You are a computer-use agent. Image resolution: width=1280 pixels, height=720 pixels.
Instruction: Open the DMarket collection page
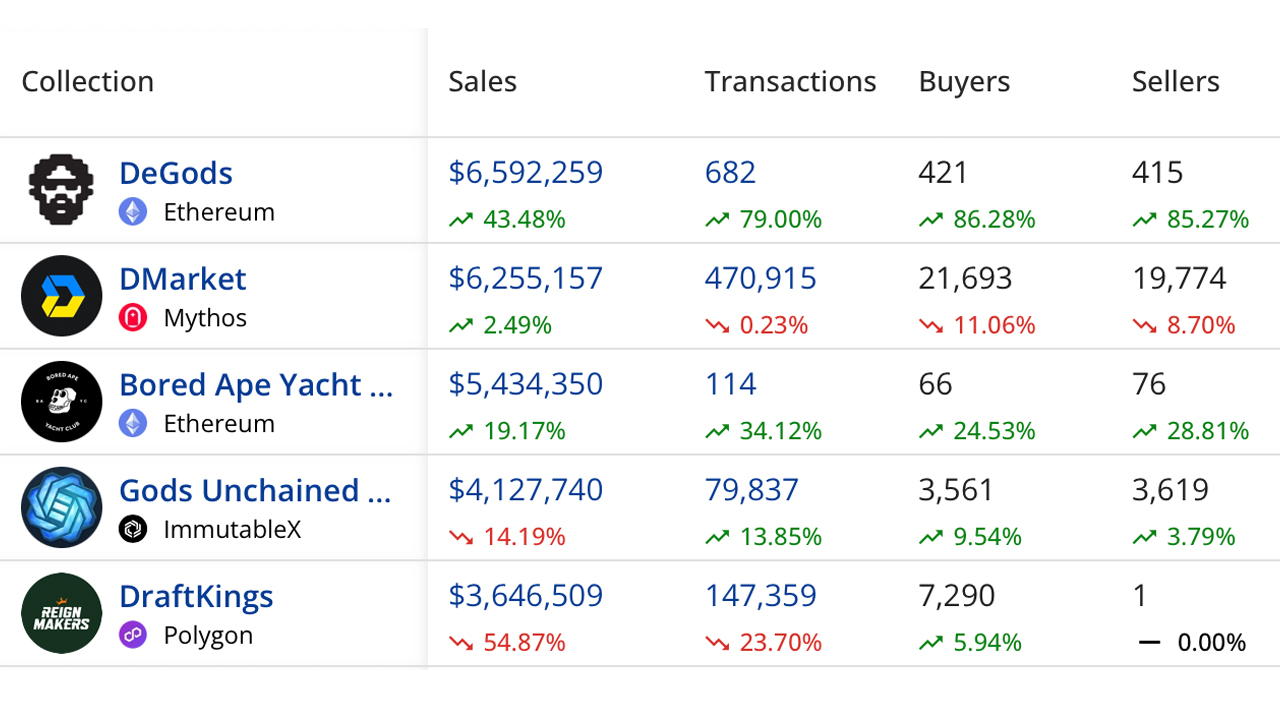click(182, 279)
